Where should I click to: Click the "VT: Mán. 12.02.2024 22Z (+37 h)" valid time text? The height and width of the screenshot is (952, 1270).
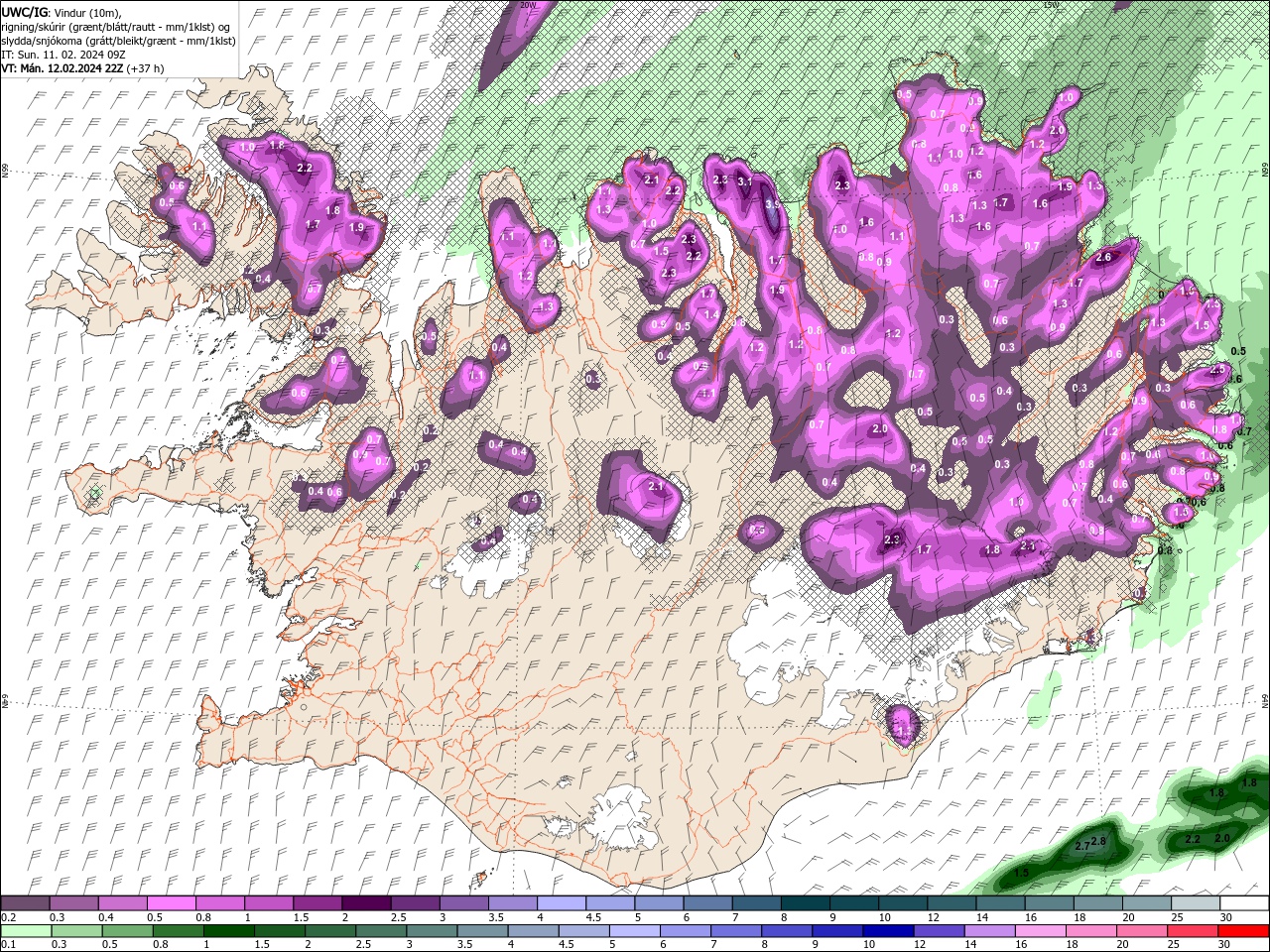coord(83,68)
